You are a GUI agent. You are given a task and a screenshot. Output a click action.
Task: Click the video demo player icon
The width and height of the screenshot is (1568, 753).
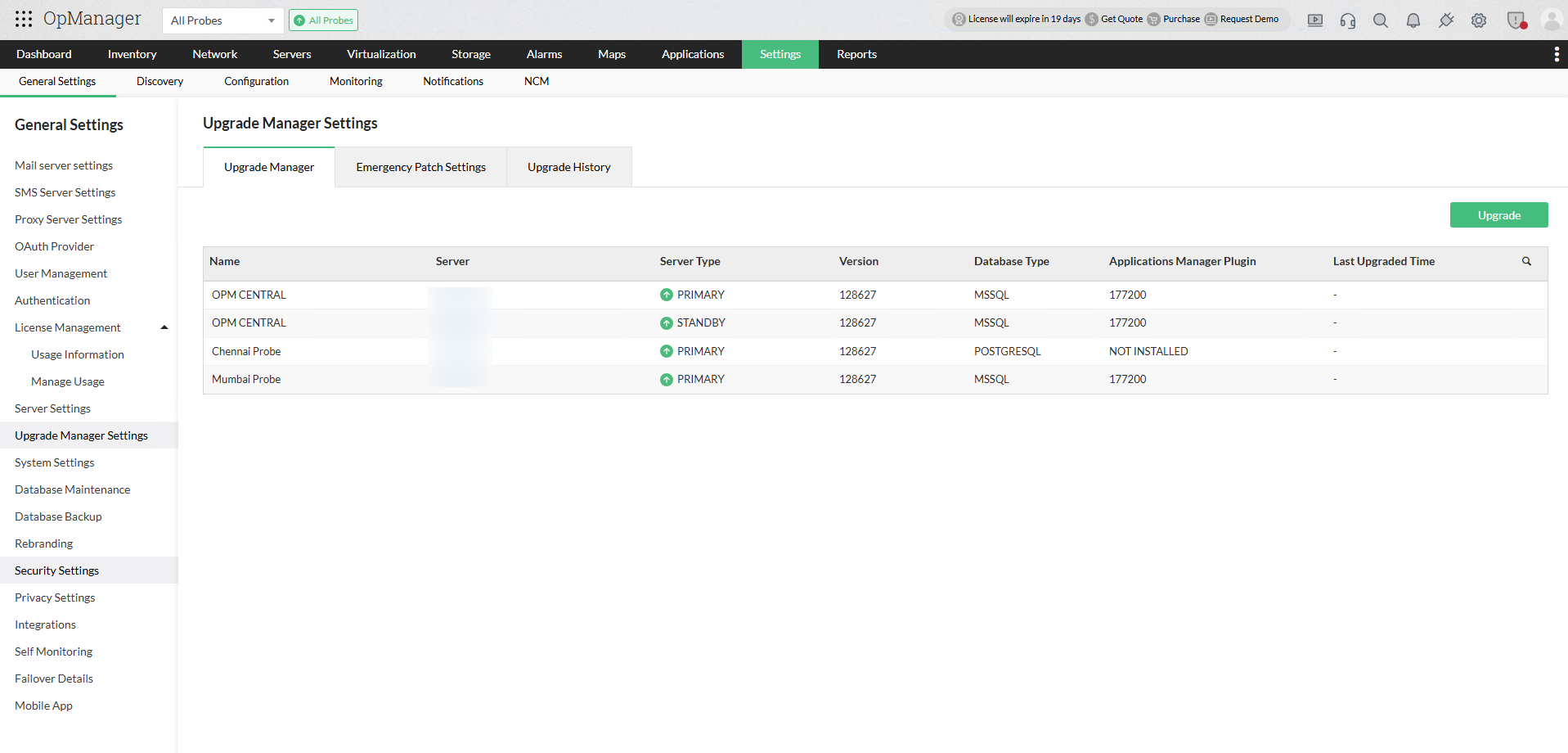click(1314, 20)
